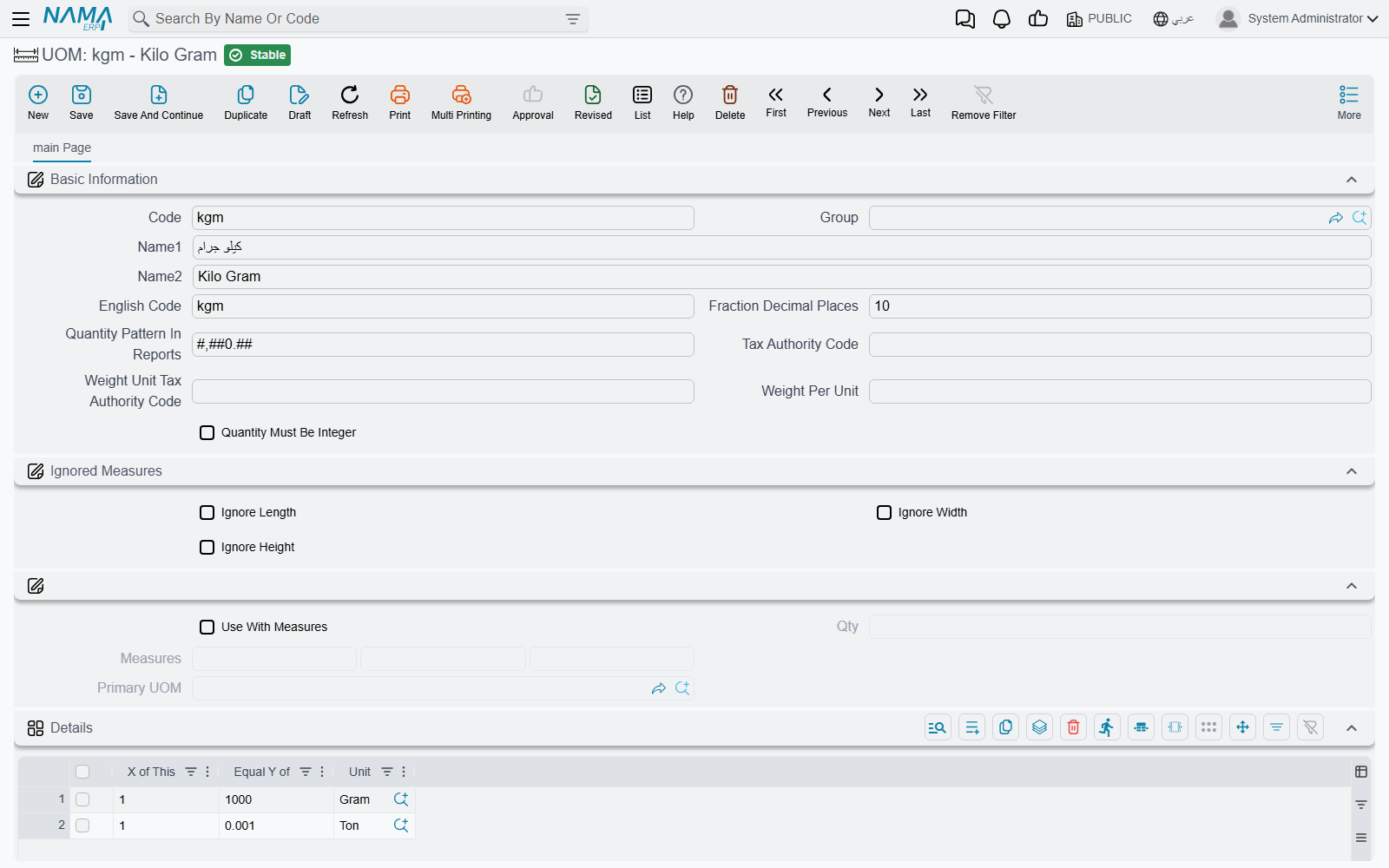Click the Approval toolbar icon

coord(533,102)
